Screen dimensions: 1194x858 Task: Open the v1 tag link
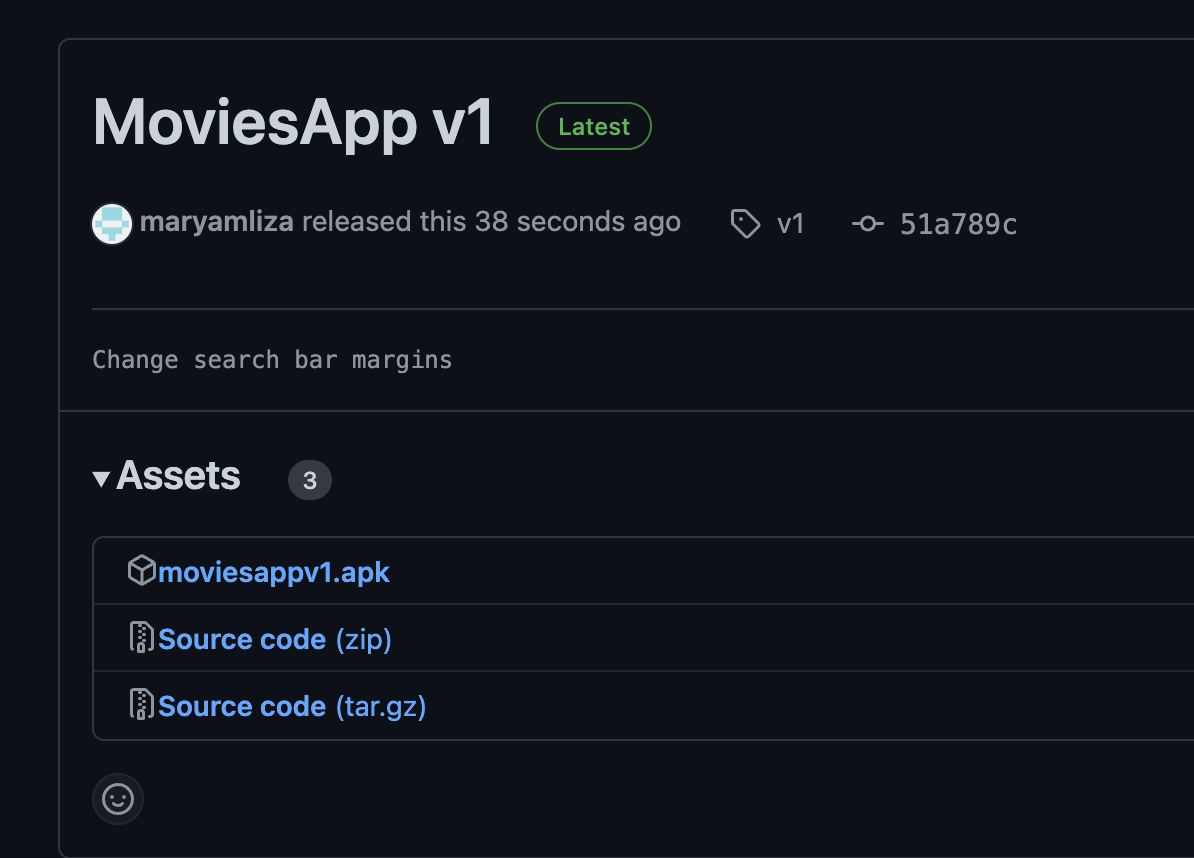(790, 224)
